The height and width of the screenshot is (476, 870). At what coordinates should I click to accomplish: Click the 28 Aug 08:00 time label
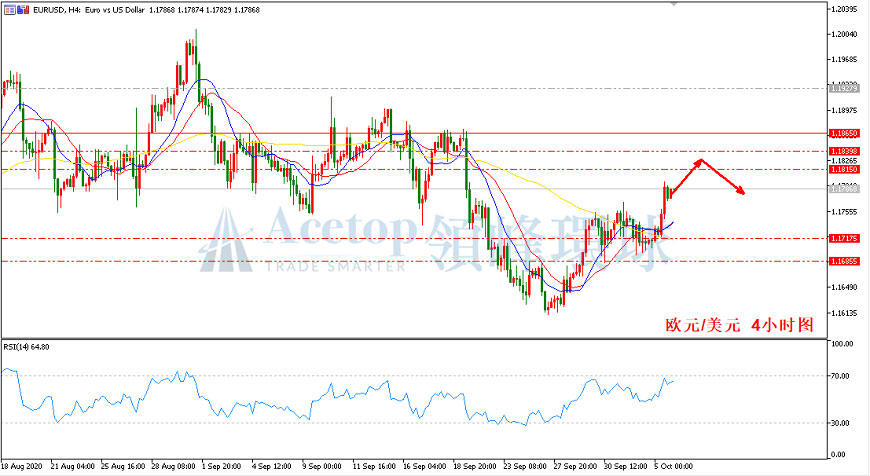(173, 467)
